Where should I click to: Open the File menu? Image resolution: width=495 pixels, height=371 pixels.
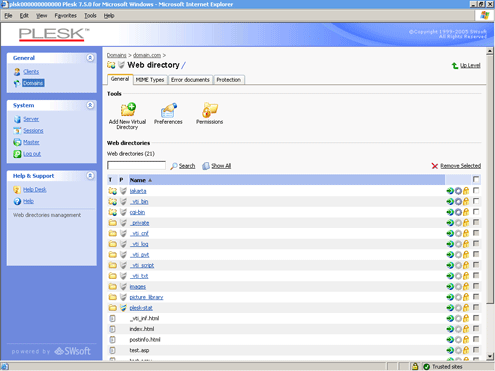[8, 16]
